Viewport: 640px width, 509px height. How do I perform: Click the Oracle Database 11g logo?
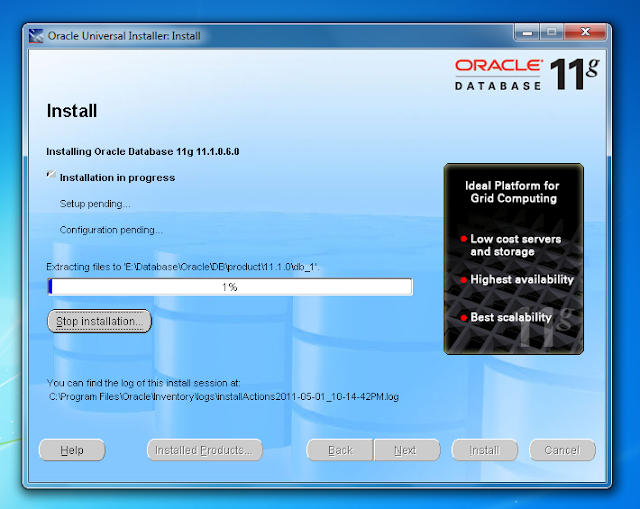[x=527, y=75]
